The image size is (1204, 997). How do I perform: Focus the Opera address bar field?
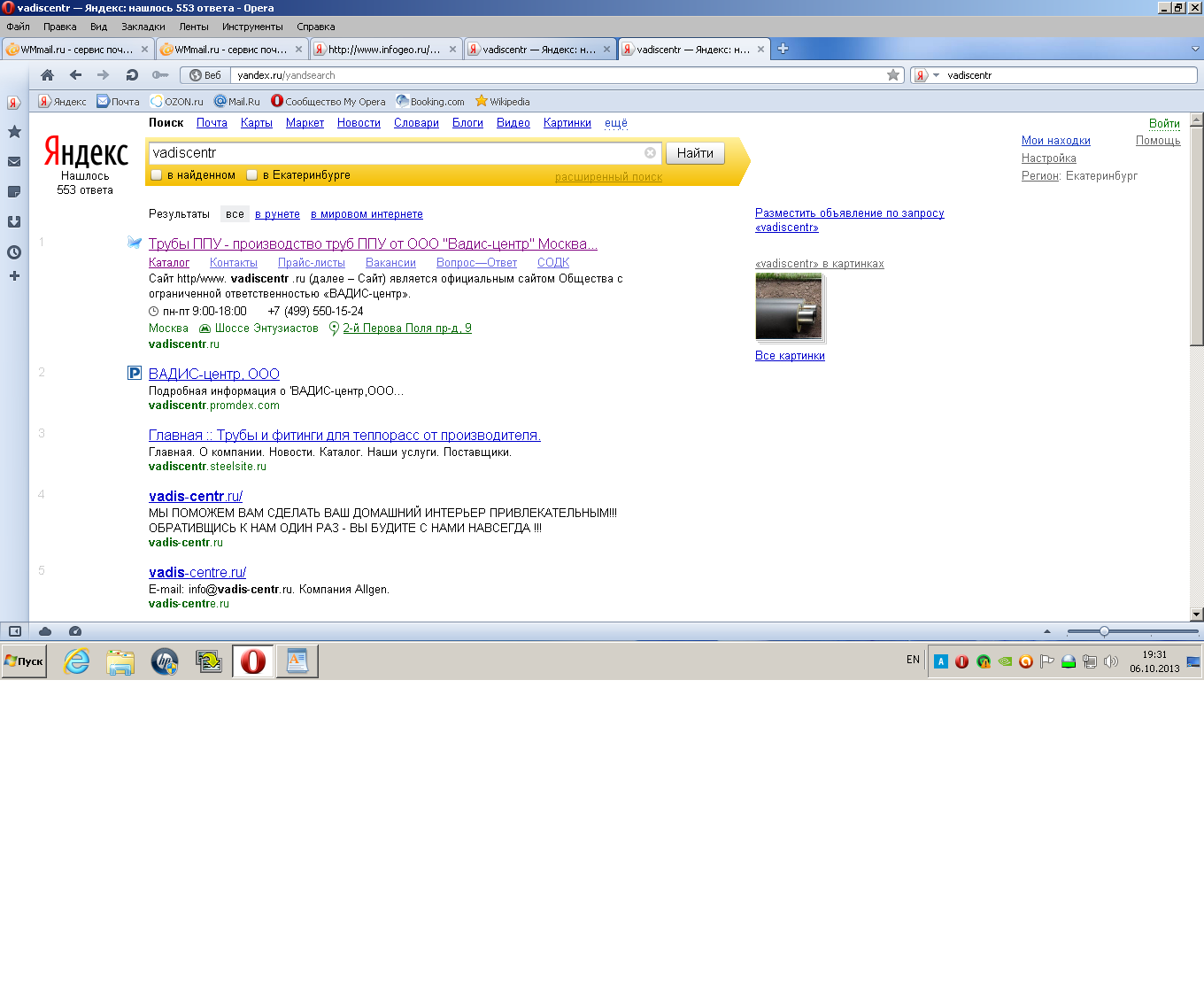point(558,75)
